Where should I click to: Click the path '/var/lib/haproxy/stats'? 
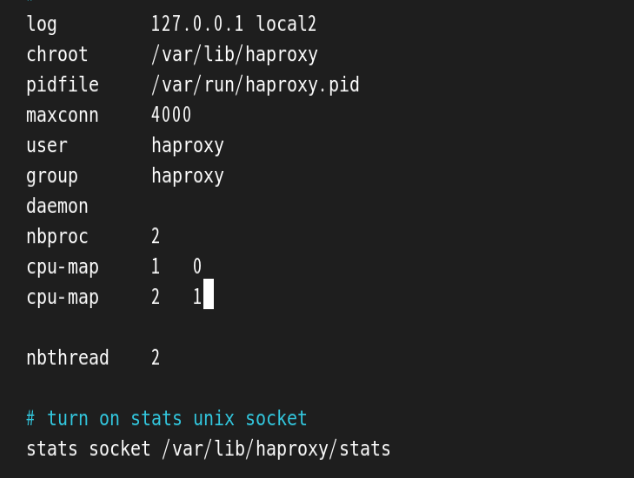click(x=276, y=450)
